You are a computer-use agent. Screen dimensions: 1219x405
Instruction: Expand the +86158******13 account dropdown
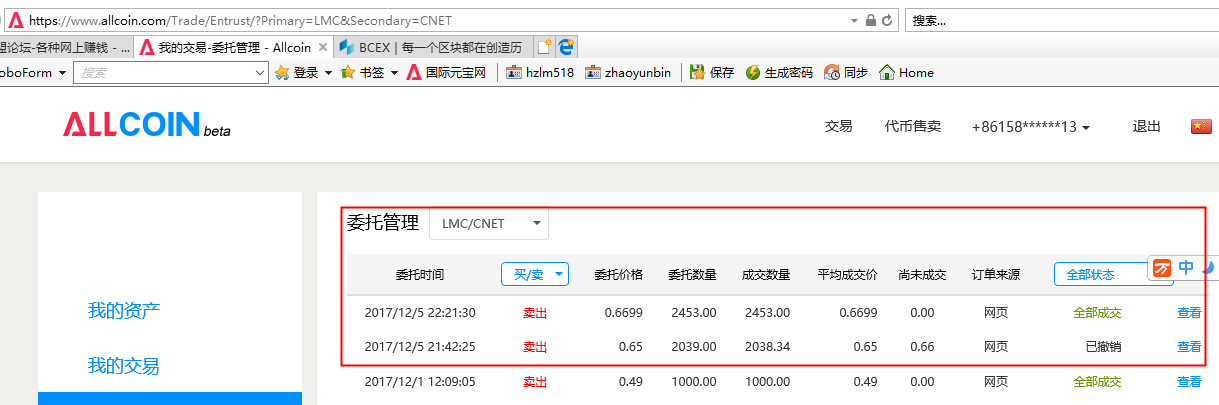pos(1030,127)
